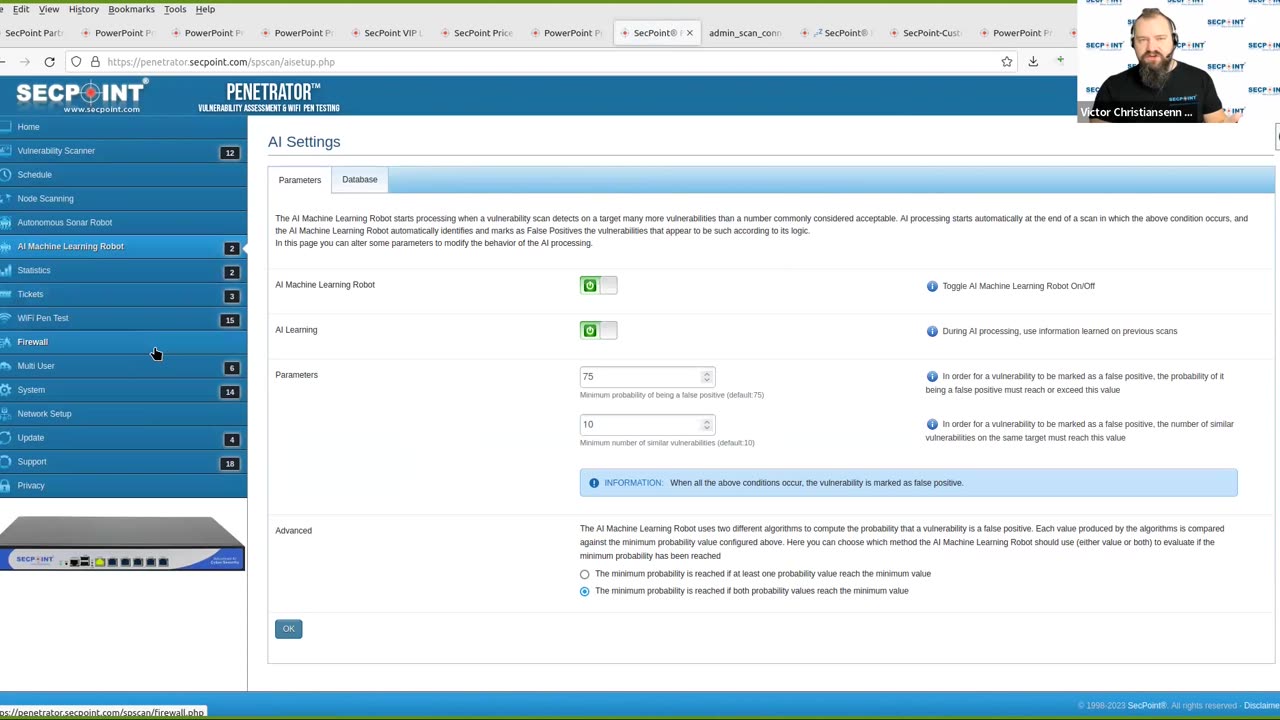Click the SecPoint® footer link
The image size is (1280, 720).
pyautogui.click(x=1147, y=706)
